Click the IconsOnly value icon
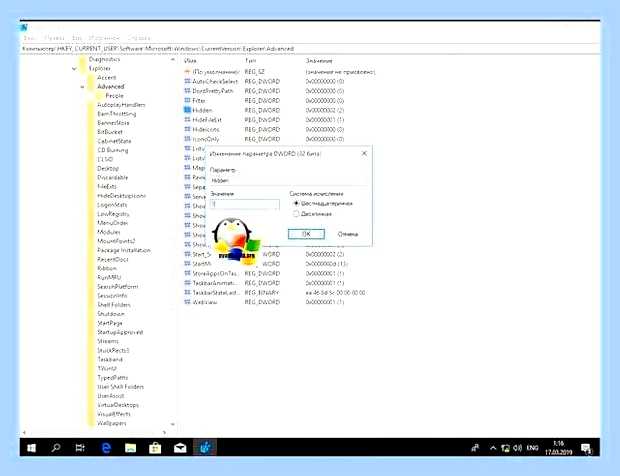Screen dimensions: 620x476 (187, 139)
